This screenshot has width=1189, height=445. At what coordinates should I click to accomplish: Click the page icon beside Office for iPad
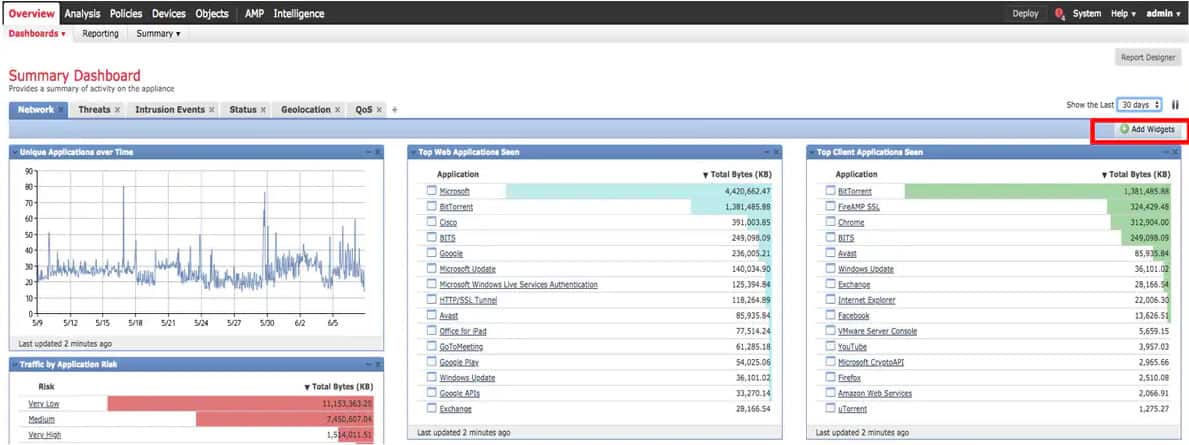click(x=431, y=331)
